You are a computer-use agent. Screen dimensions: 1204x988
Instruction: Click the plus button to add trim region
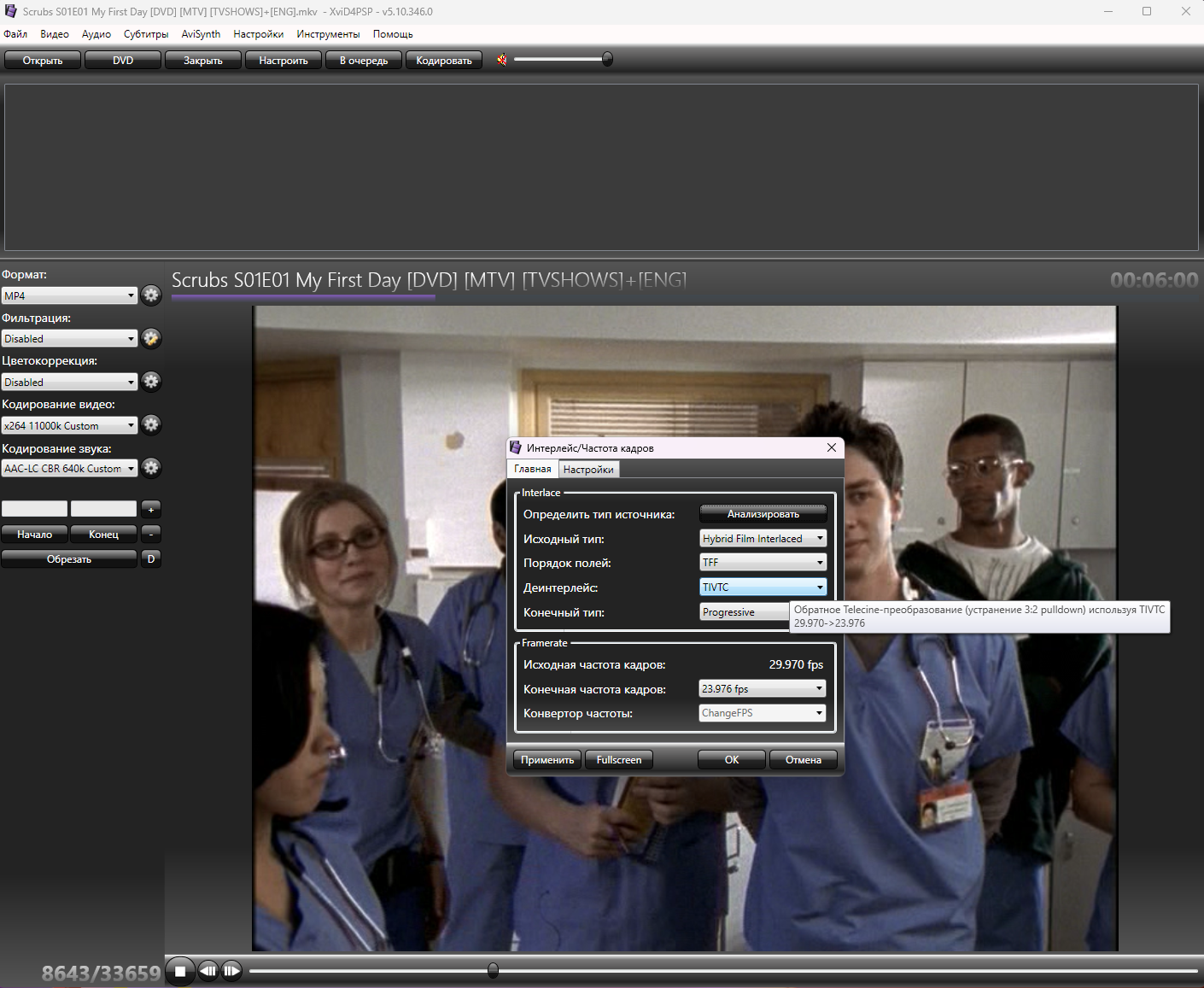151,509
